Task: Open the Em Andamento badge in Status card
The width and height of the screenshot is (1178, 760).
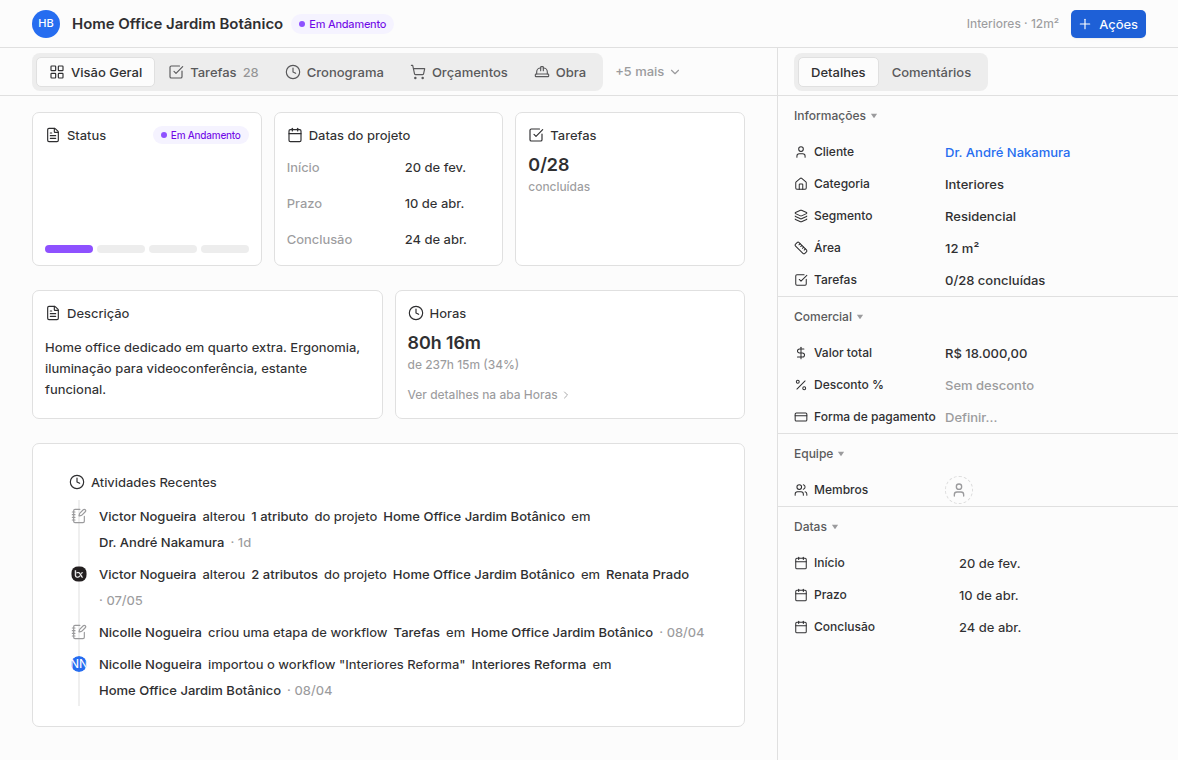Action: point(201,135)
